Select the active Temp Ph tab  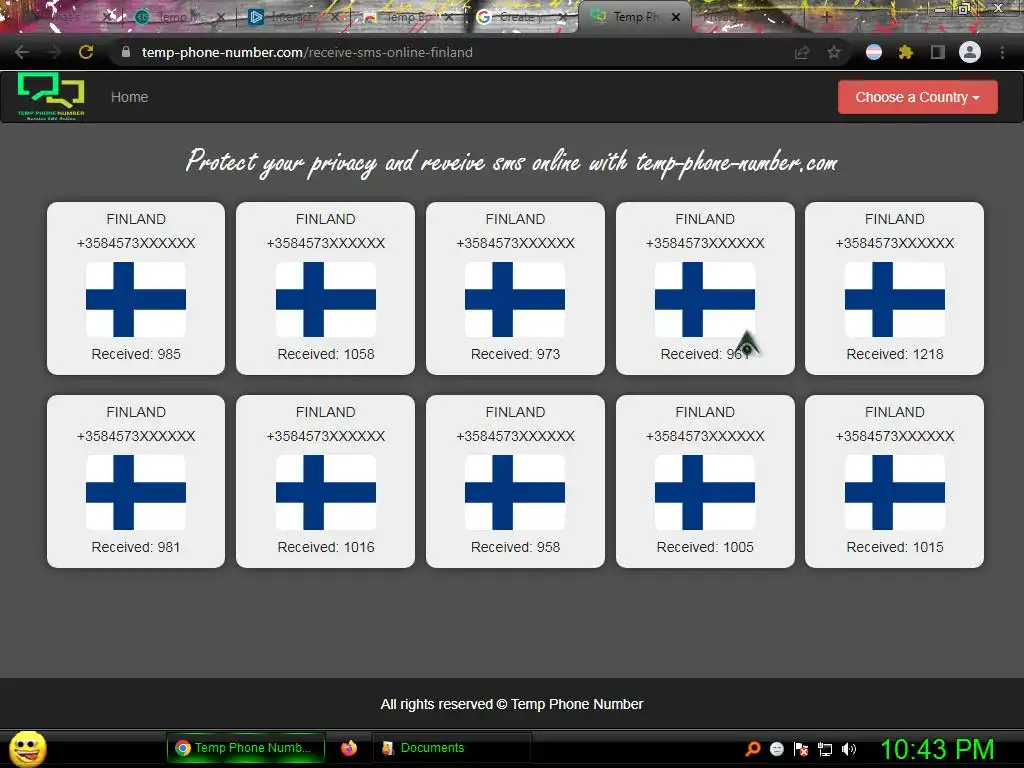pos(633,17)
